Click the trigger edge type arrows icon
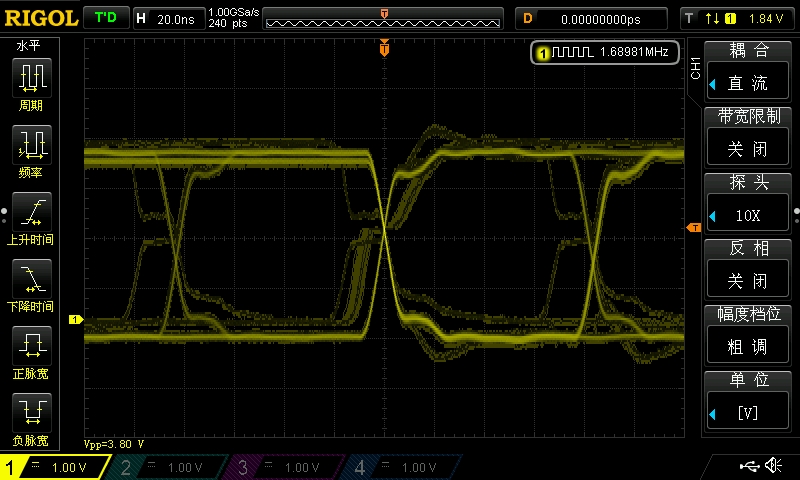800x480 pixels. (712, 19)
